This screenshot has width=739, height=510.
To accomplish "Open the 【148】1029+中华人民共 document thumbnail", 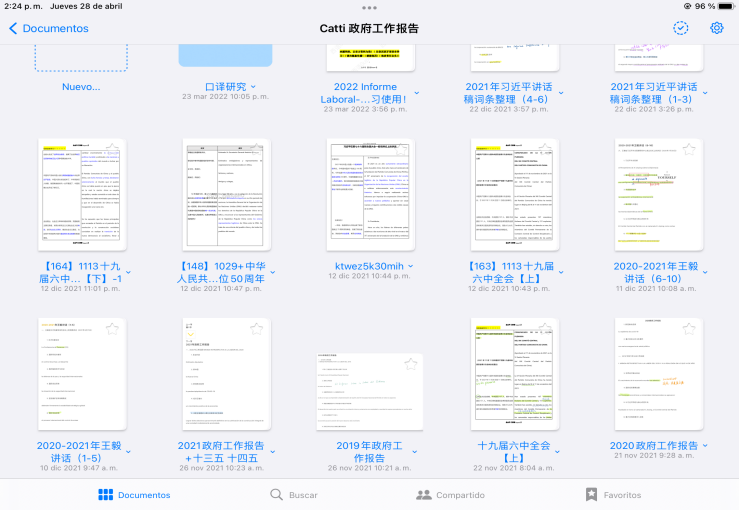I will tap(226, 195).
